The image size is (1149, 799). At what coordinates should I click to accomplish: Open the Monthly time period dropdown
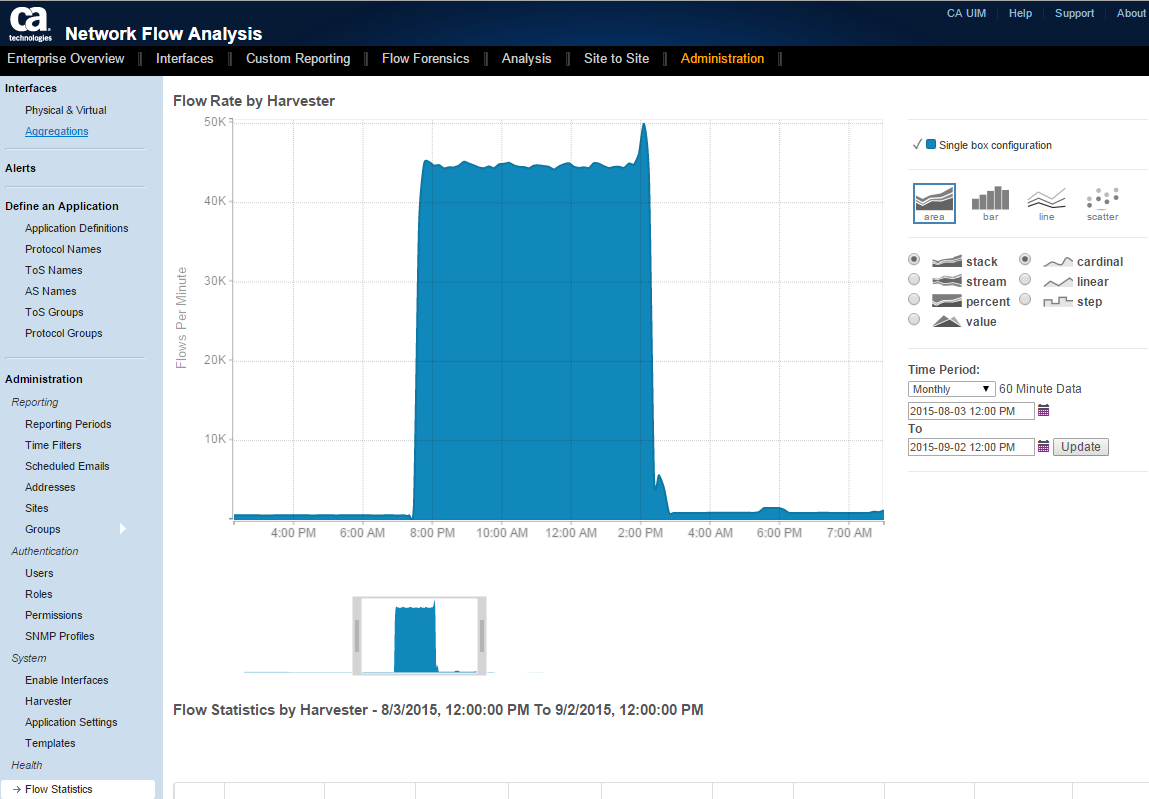(950, 389)
